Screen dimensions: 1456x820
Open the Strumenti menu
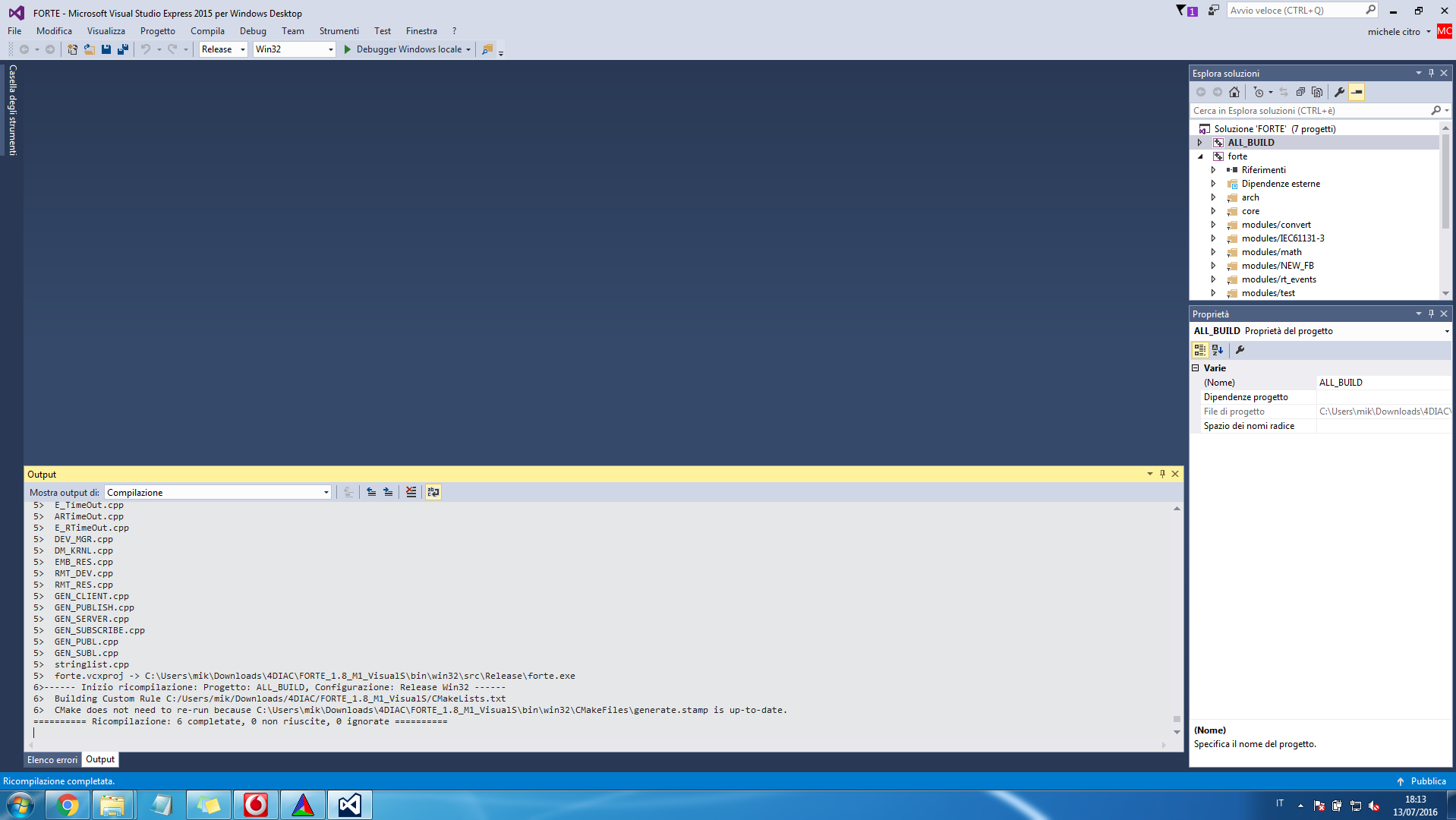339,31
